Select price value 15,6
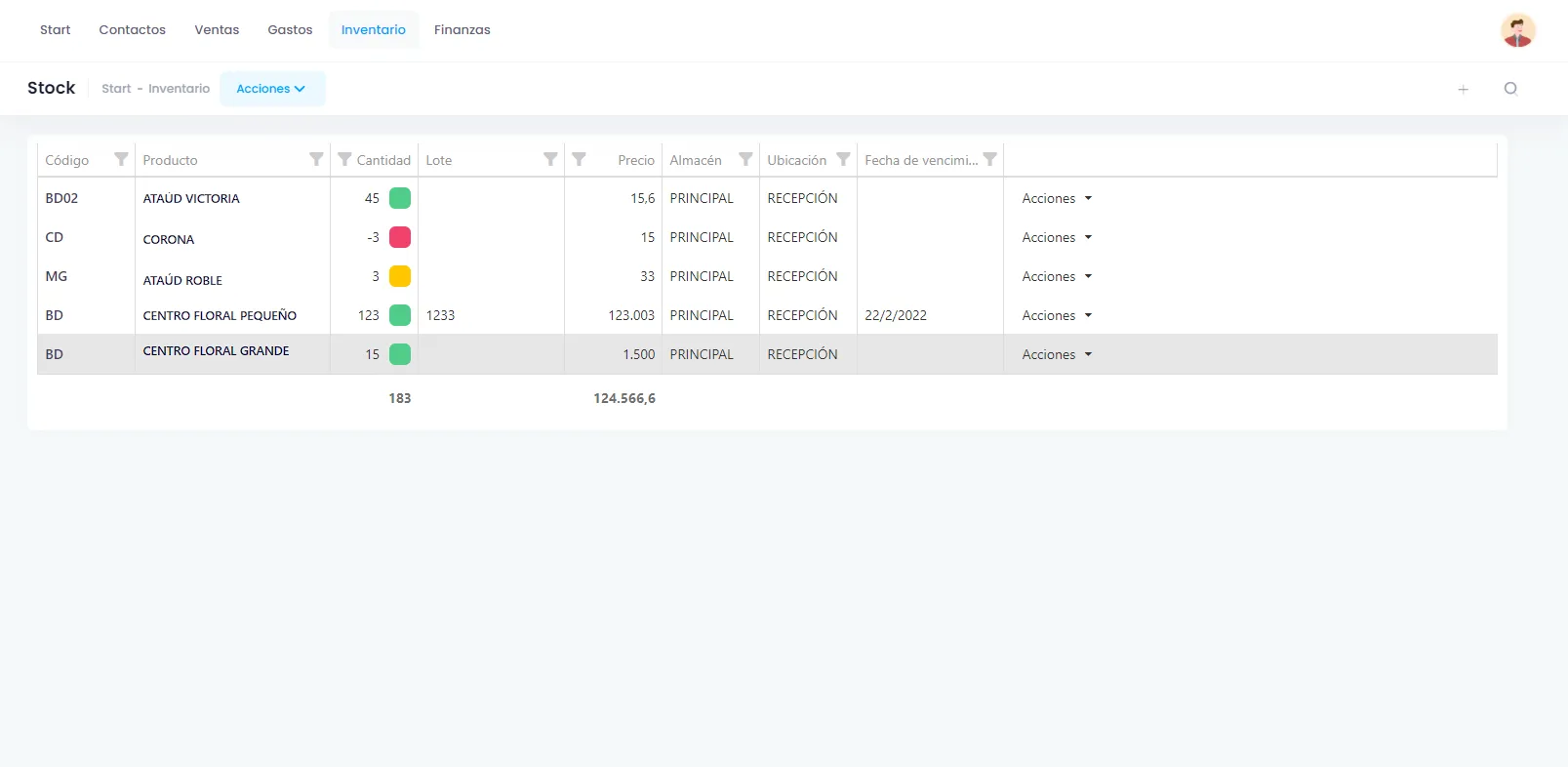The width and height of the screenshot is (1568, 767). coord(643,198)
